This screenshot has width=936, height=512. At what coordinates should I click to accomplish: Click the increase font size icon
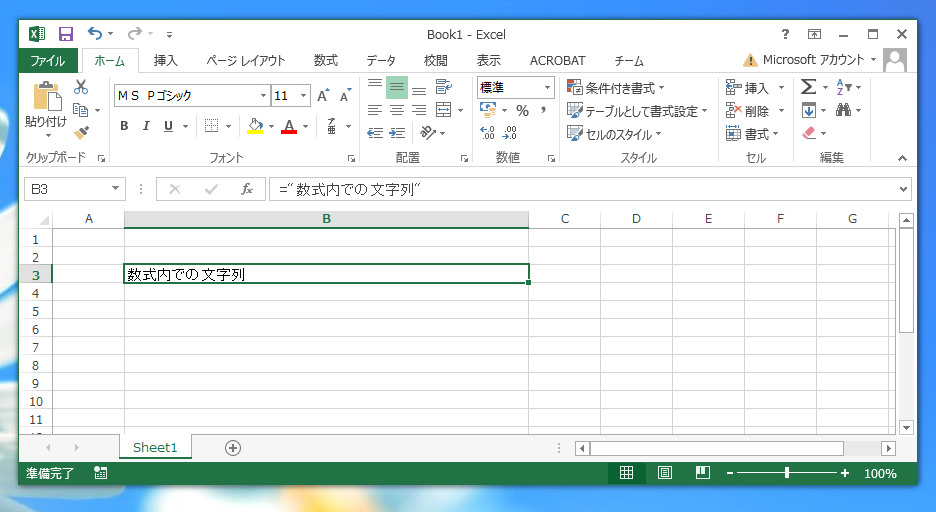[x=323, y=96]
